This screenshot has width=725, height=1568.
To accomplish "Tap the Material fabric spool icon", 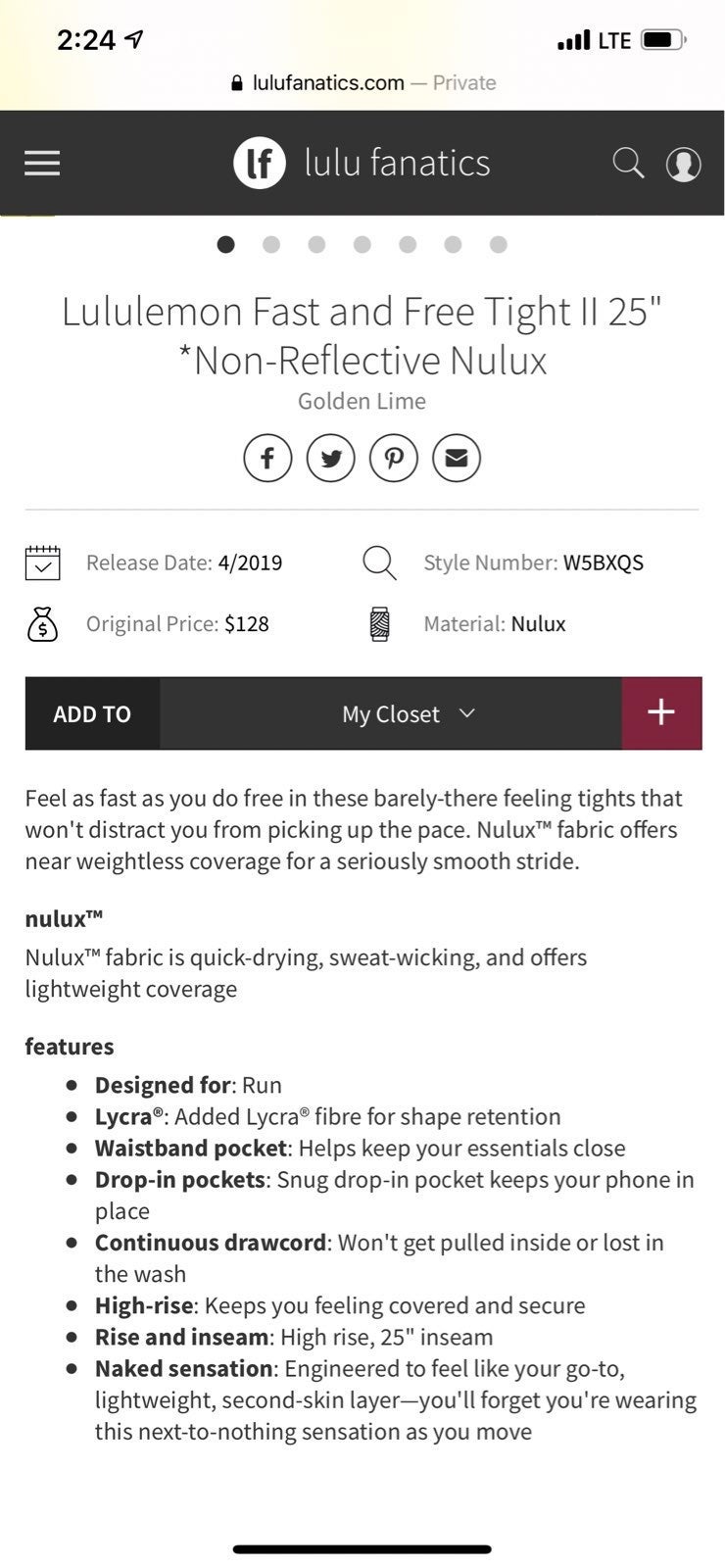I will pos(380,624).
